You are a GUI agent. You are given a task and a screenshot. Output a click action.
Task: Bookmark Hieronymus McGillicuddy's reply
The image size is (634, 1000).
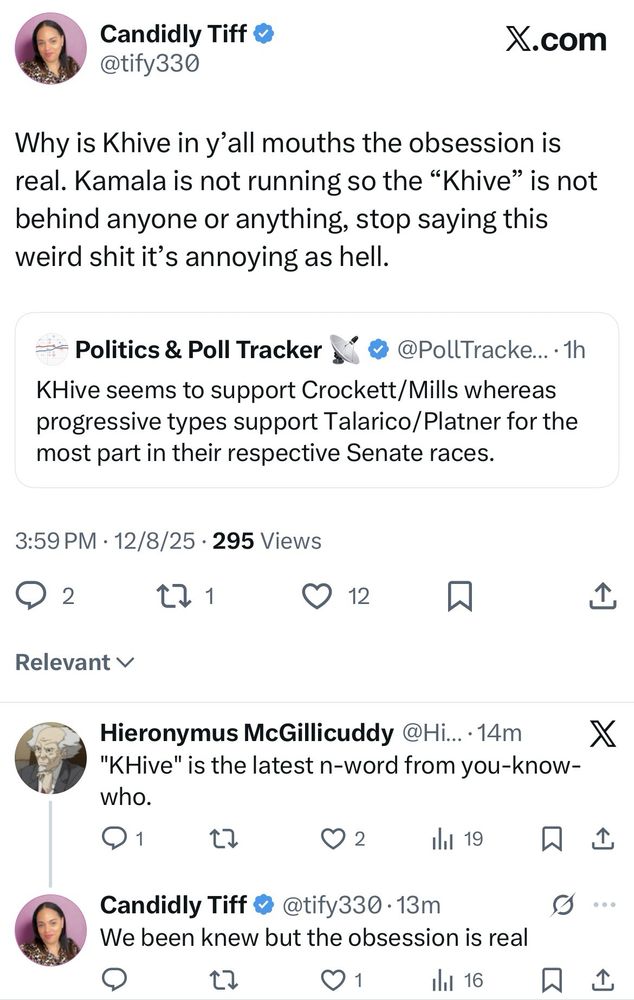(551, 839)
